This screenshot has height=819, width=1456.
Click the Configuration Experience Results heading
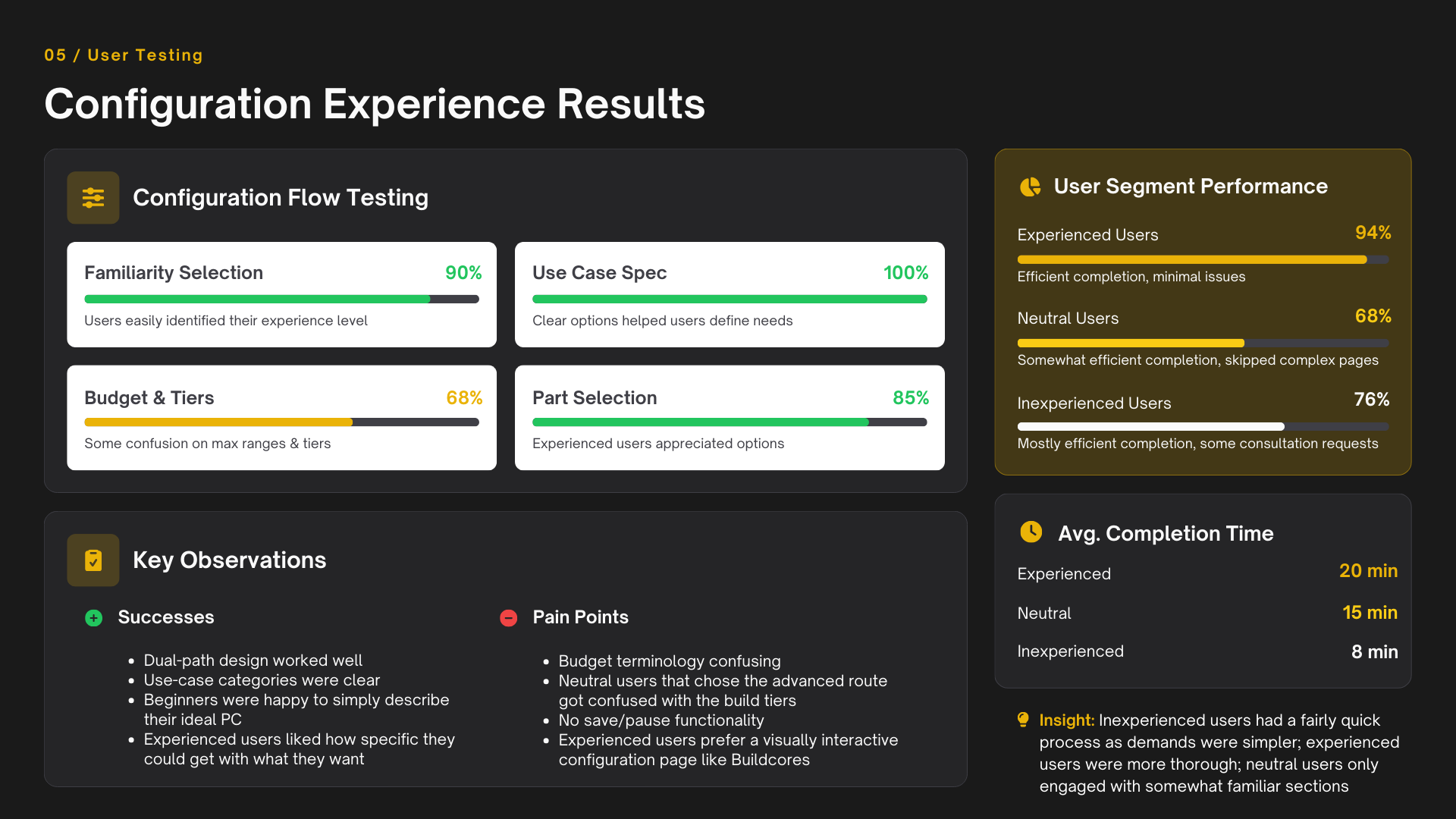[375, 104]
